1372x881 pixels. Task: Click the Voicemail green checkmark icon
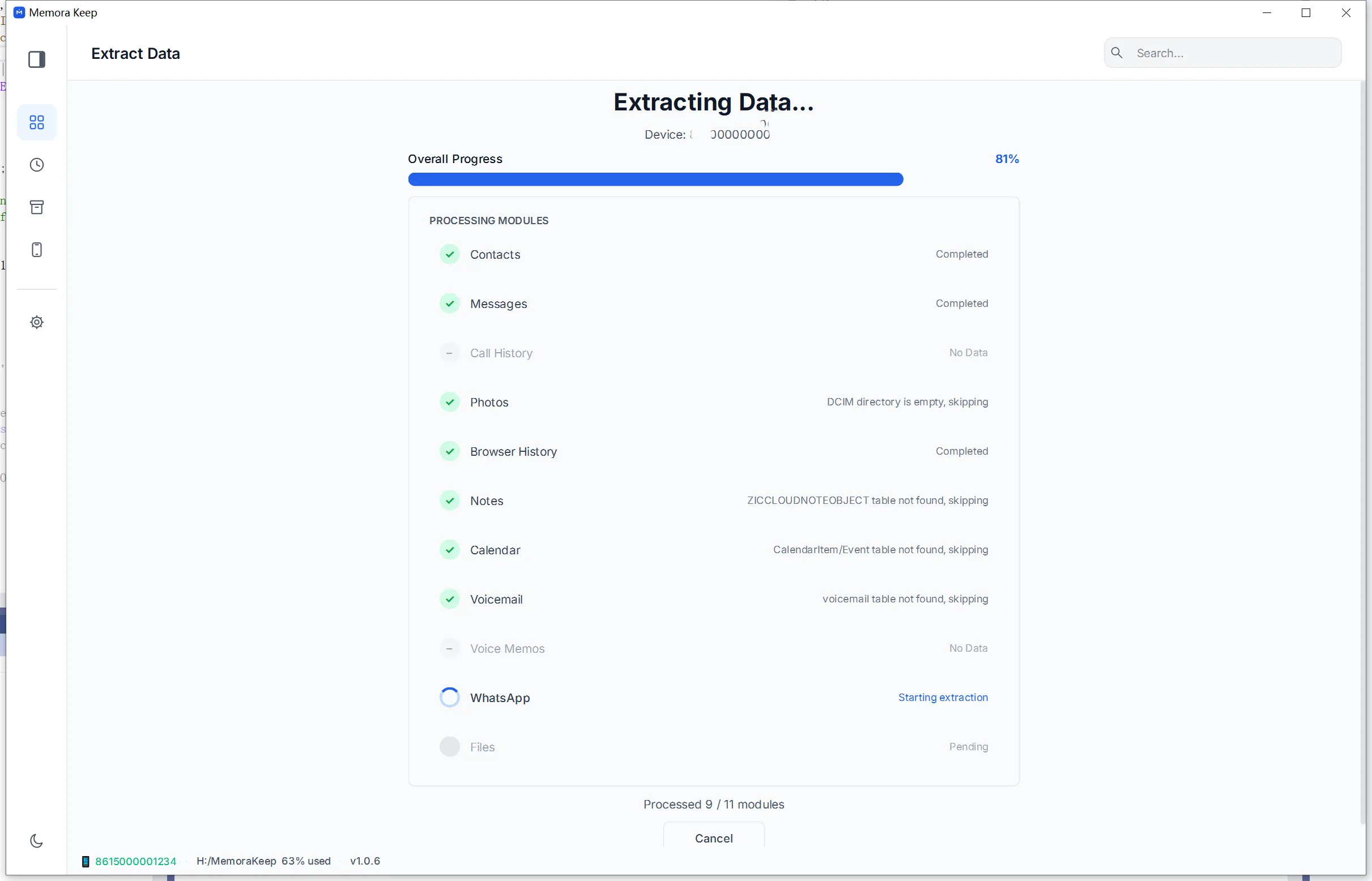tap(450, 599)
